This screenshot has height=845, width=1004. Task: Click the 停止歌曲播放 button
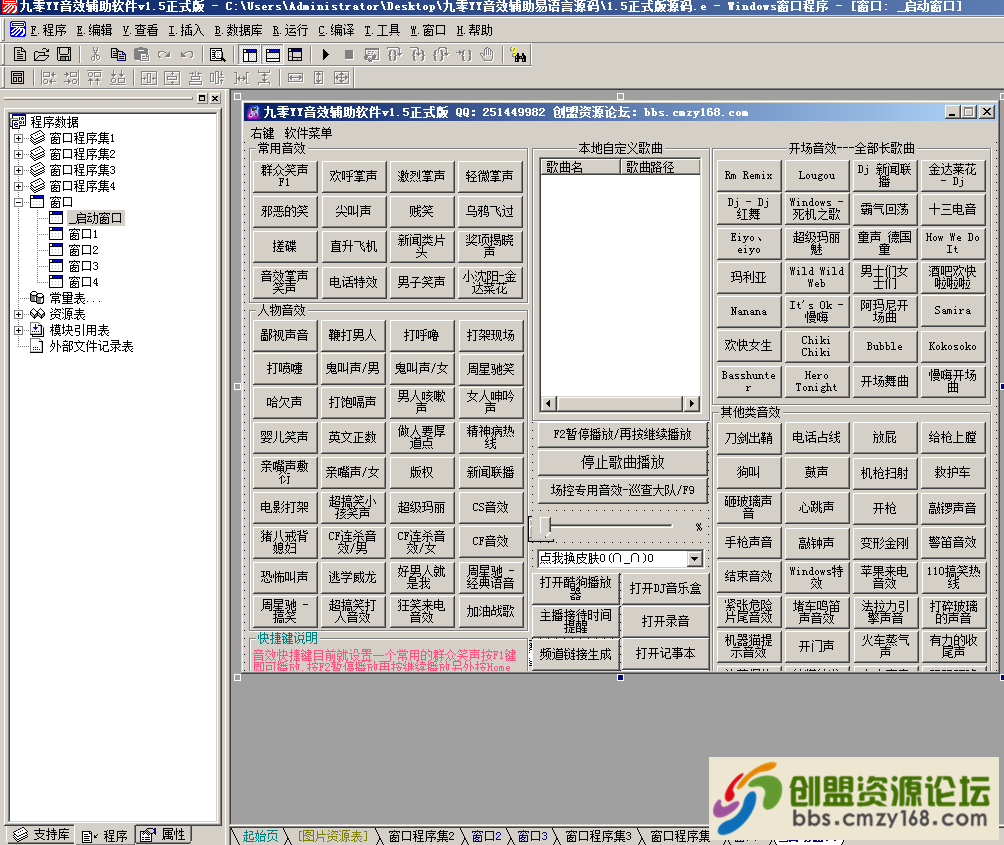click(622, 462)
